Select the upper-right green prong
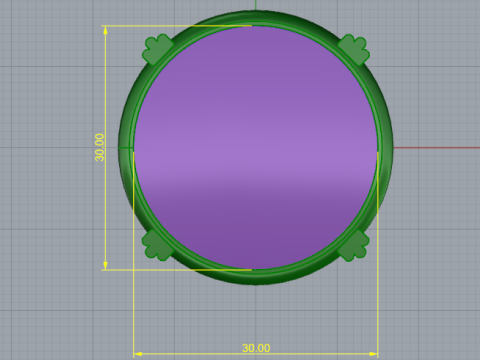 354,49
